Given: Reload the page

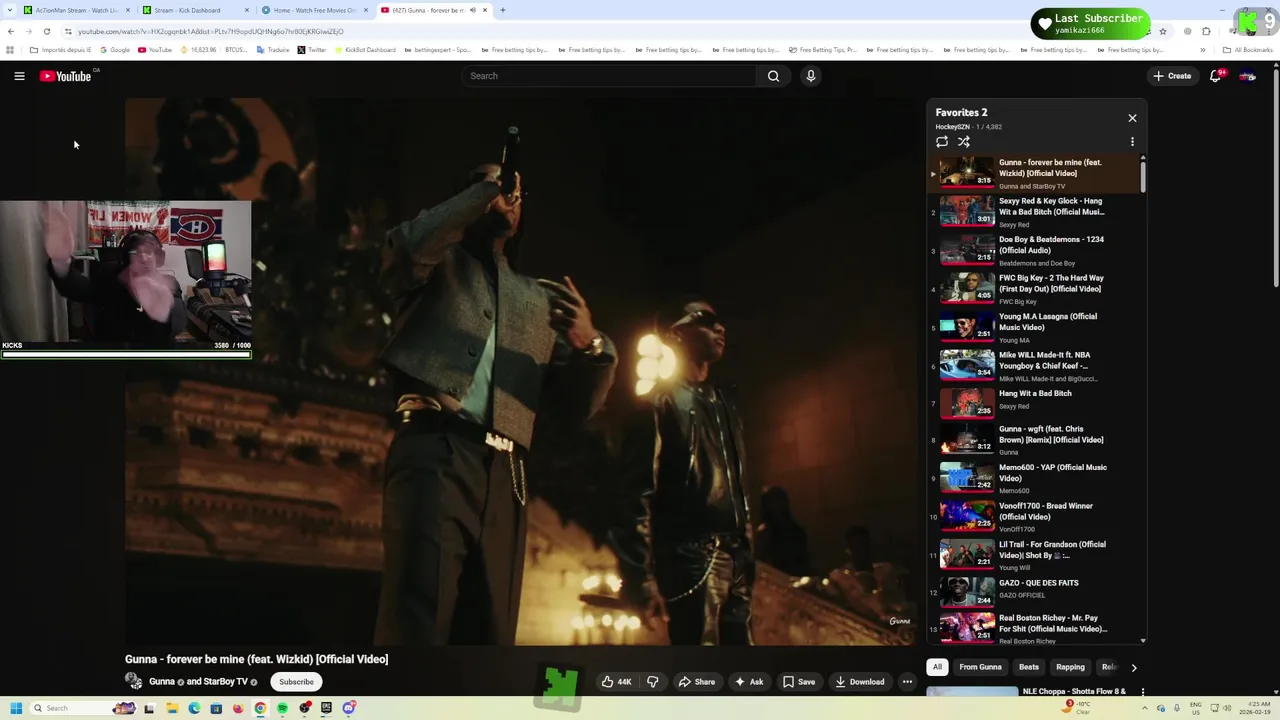Looking at the screenshot, I should click(x=46, y=31).
